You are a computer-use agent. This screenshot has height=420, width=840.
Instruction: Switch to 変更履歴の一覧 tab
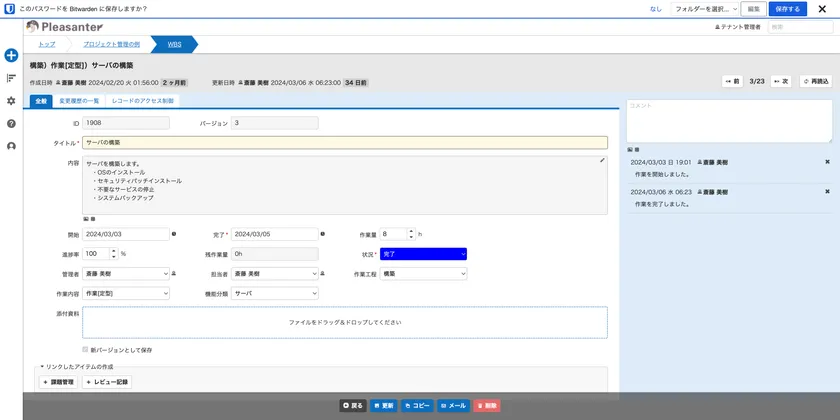79,101
